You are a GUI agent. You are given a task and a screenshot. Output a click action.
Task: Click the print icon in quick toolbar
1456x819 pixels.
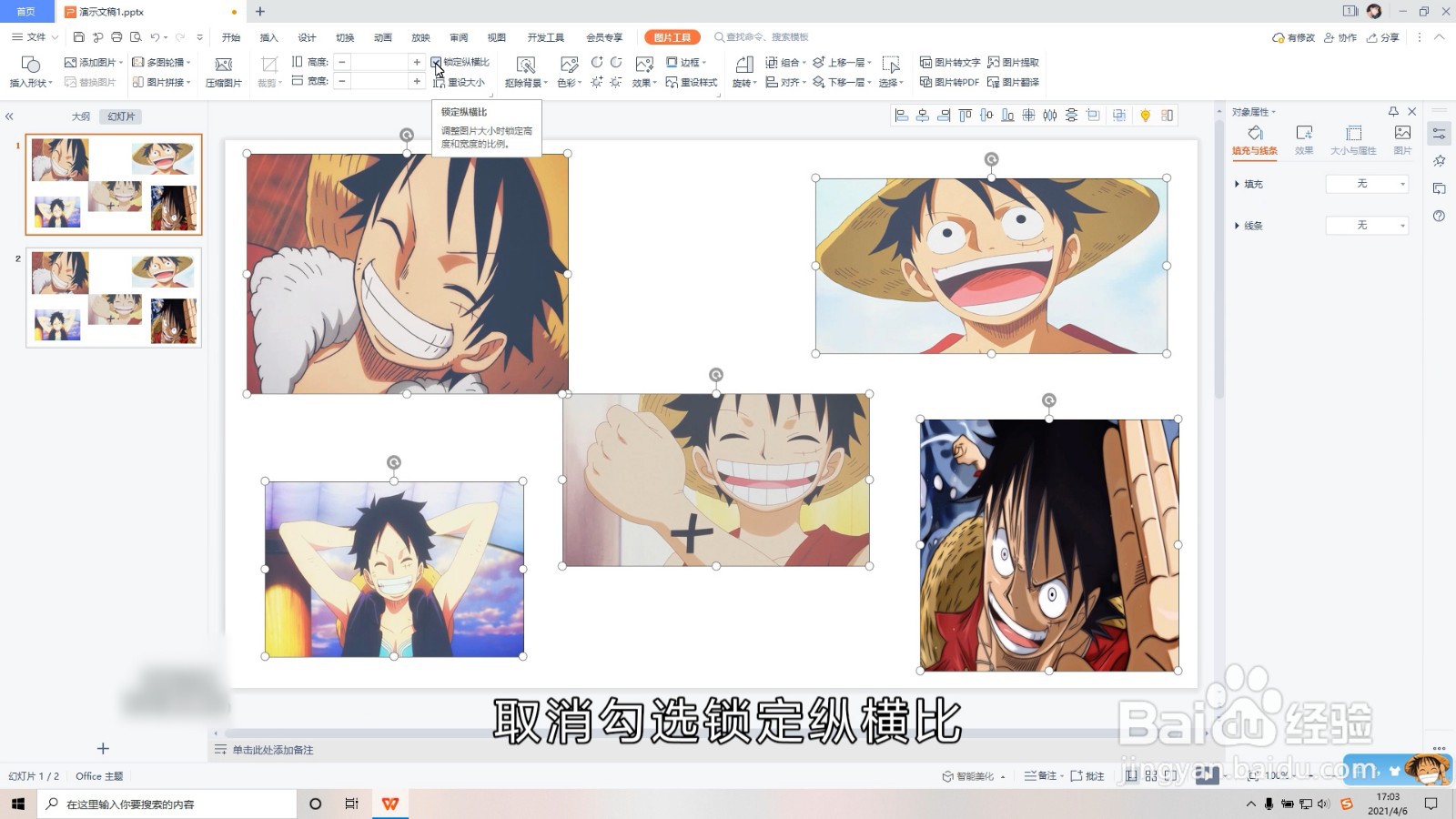pyautogui.click(x=116, y=37)
